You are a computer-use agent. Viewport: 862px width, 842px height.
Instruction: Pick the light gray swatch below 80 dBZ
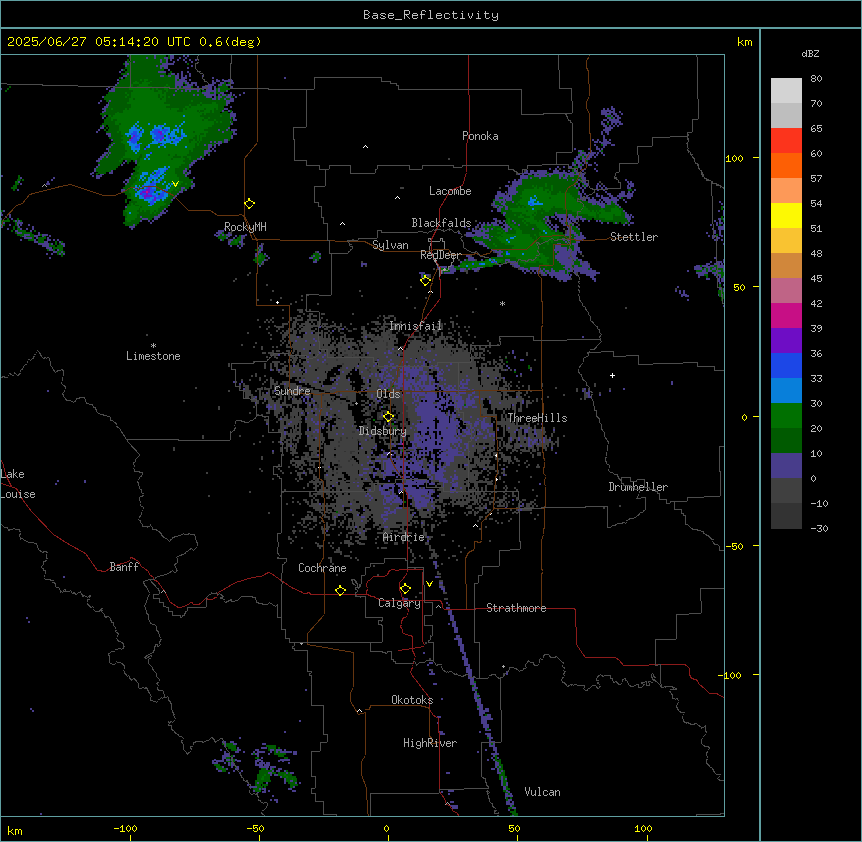(x=786, y=91)
